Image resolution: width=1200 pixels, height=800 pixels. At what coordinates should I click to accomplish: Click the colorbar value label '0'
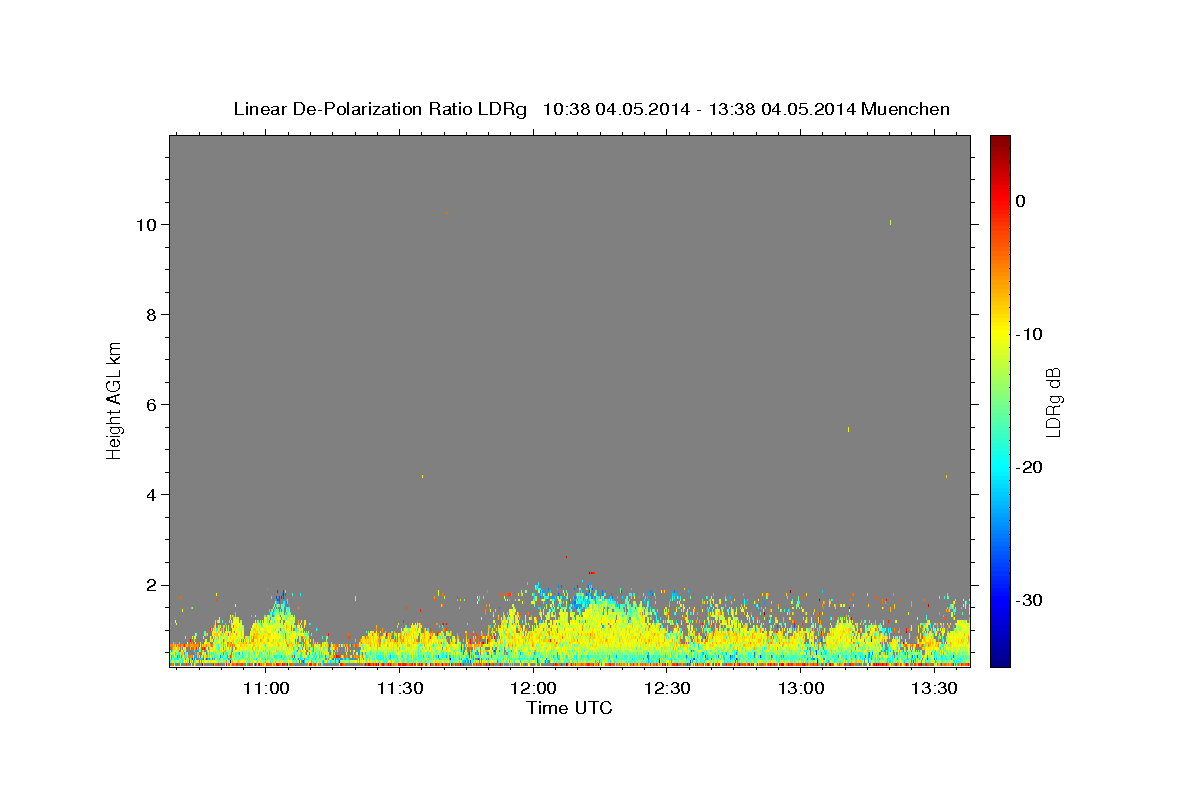(x=1020, y=201)
